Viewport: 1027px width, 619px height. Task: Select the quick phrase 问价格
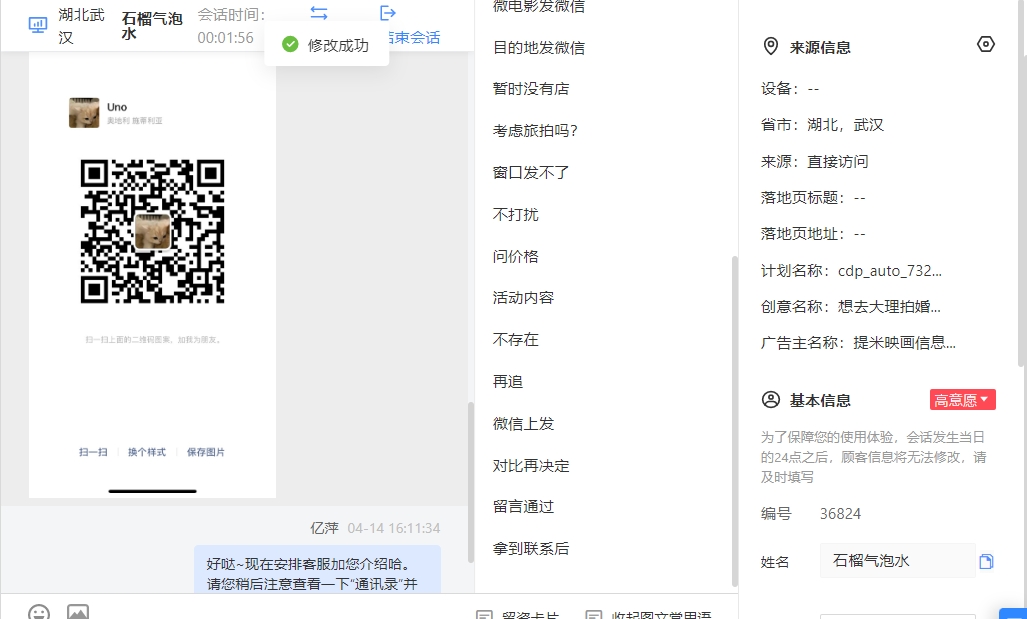pos(515,257)
